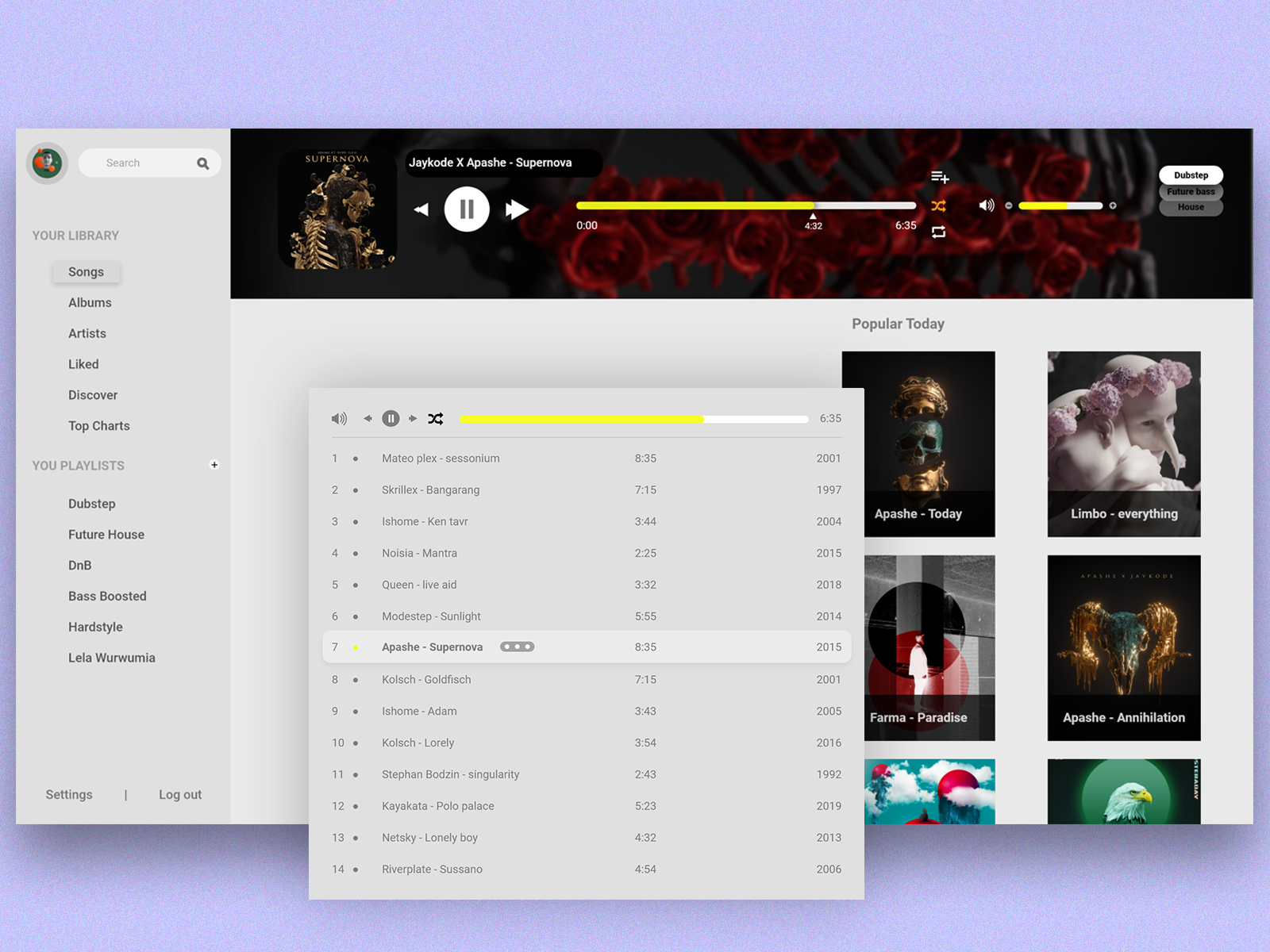Select track Ishome - Ken tavr
Viewport: 1270px width, 952px height.
[587, 521]
